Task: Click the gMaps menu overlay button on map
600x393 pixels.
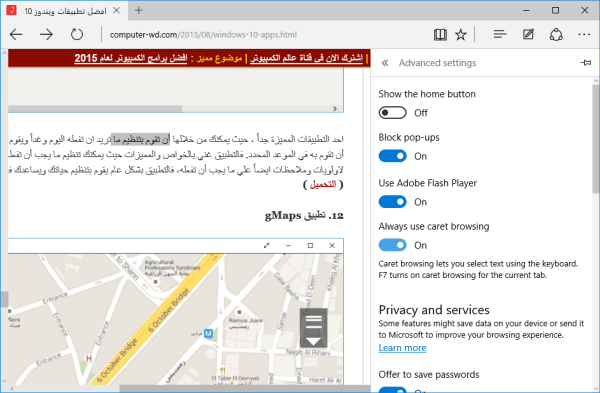Action: (x=313, y=328)
